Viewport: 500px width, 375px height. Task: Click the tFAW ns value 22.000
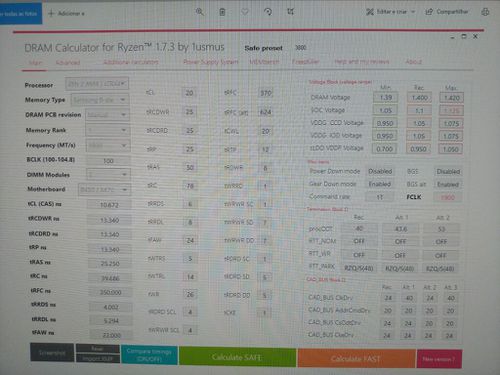pyautogui.click(x=111, y=335)
